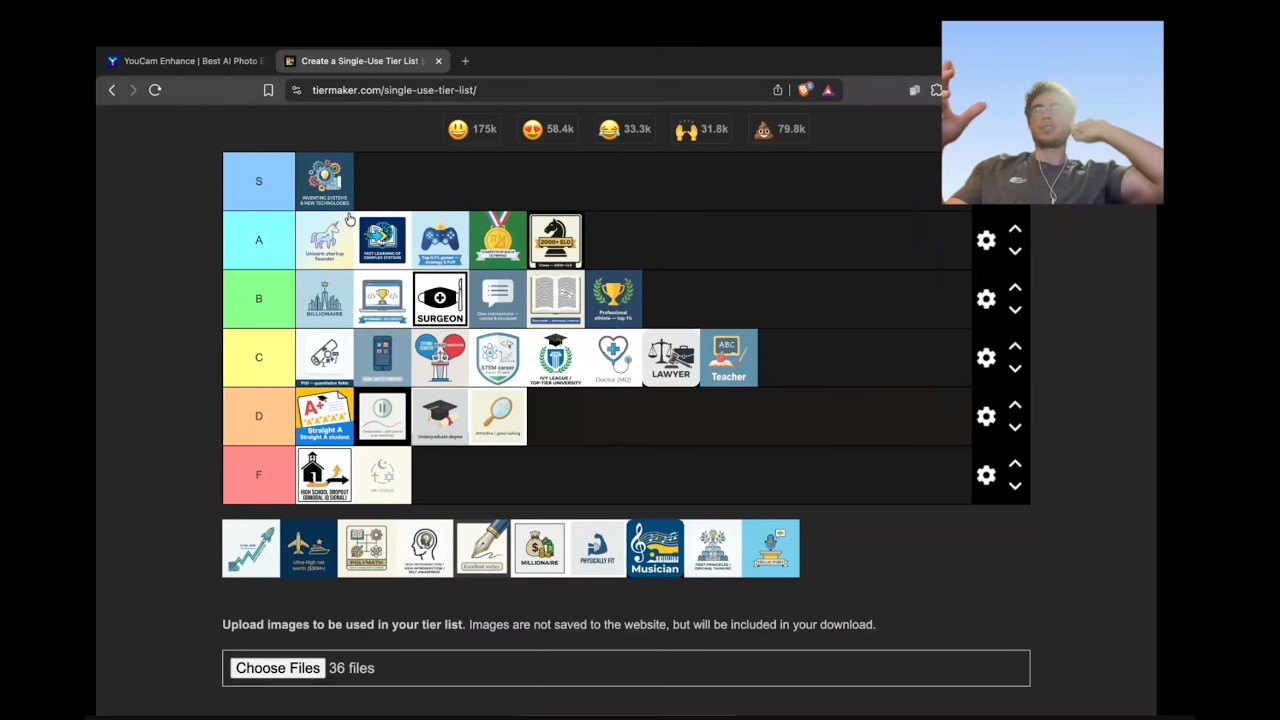
Task: Open settings gear for tier B row
Action: 986,299
